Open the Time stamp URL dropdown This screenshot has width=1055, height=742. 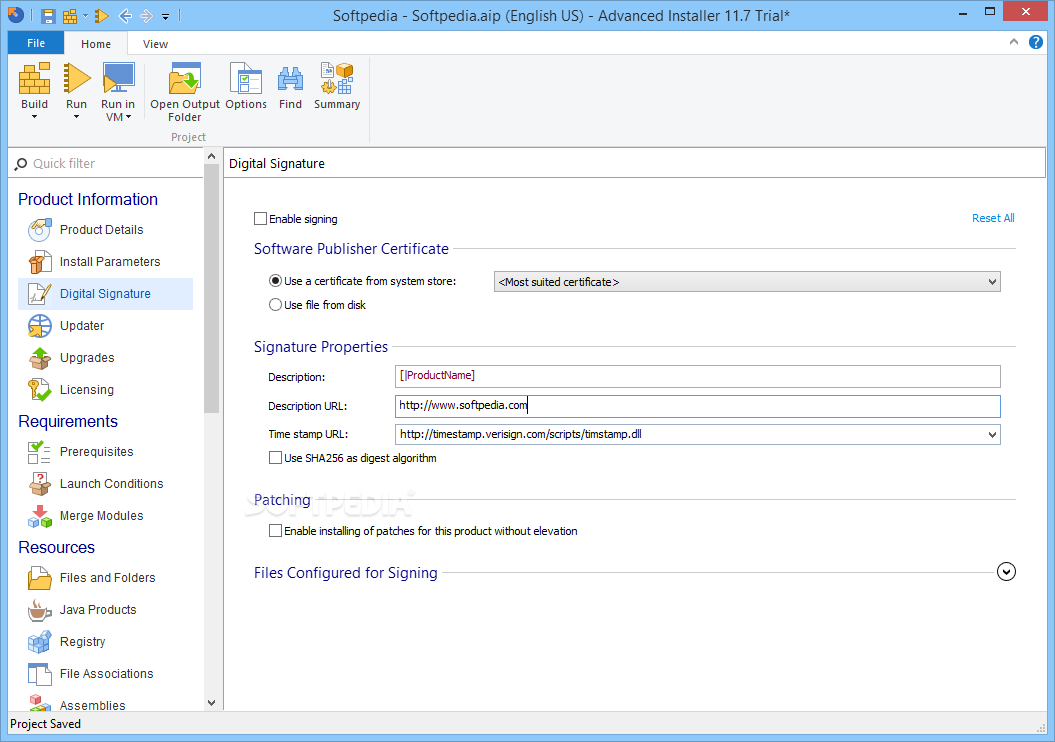click(x=992, y=435)
